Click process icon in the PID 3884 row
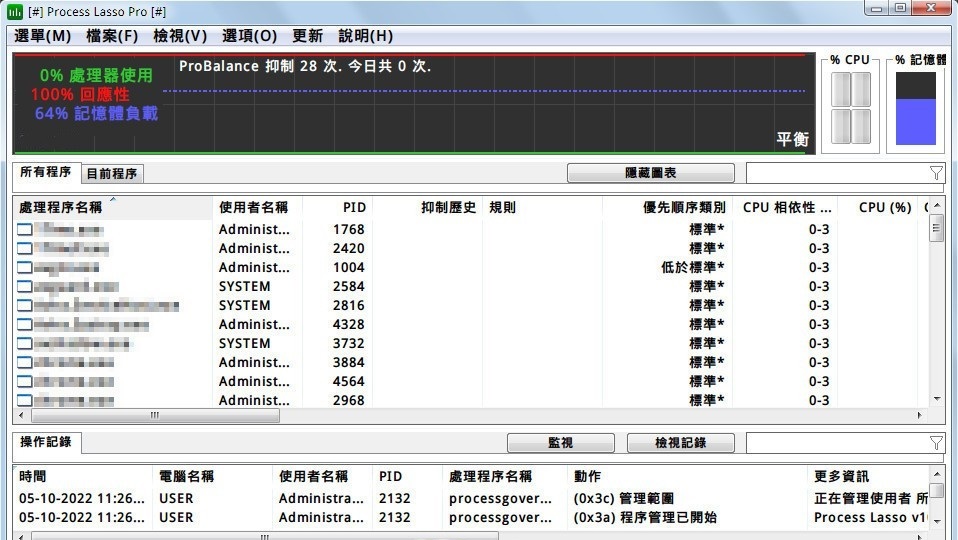958x540 pixels. pyautogui.click(x=24, y=363)
